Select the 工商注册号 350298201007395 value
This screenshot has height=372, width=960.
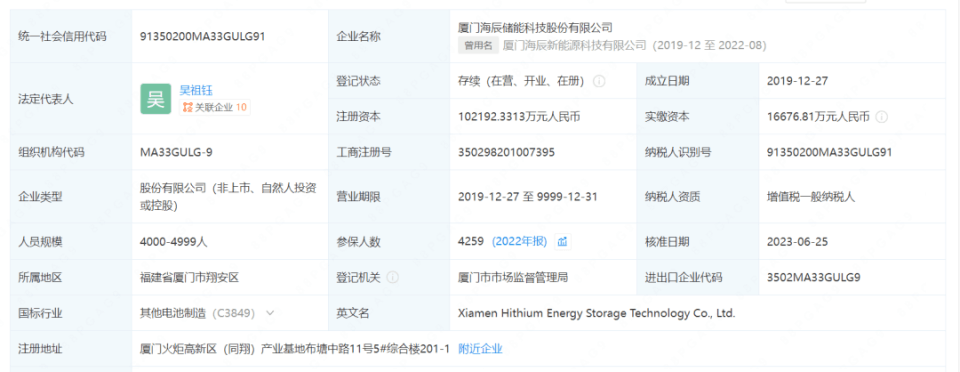click(506, 152)
